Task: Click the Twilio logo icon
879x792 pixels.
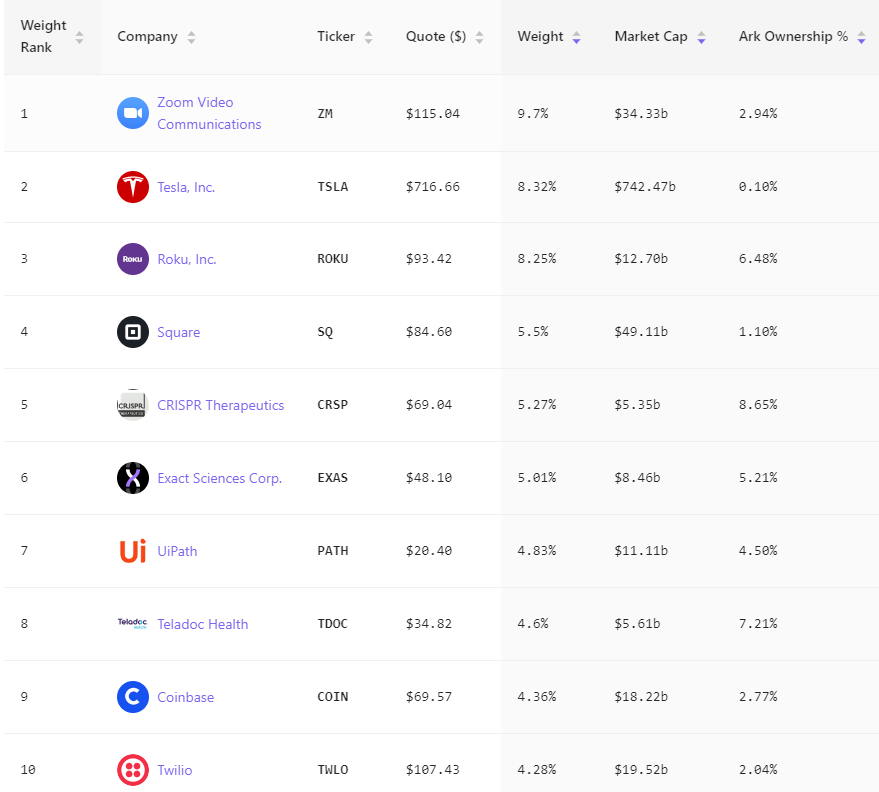Action: tap(133, 770)
